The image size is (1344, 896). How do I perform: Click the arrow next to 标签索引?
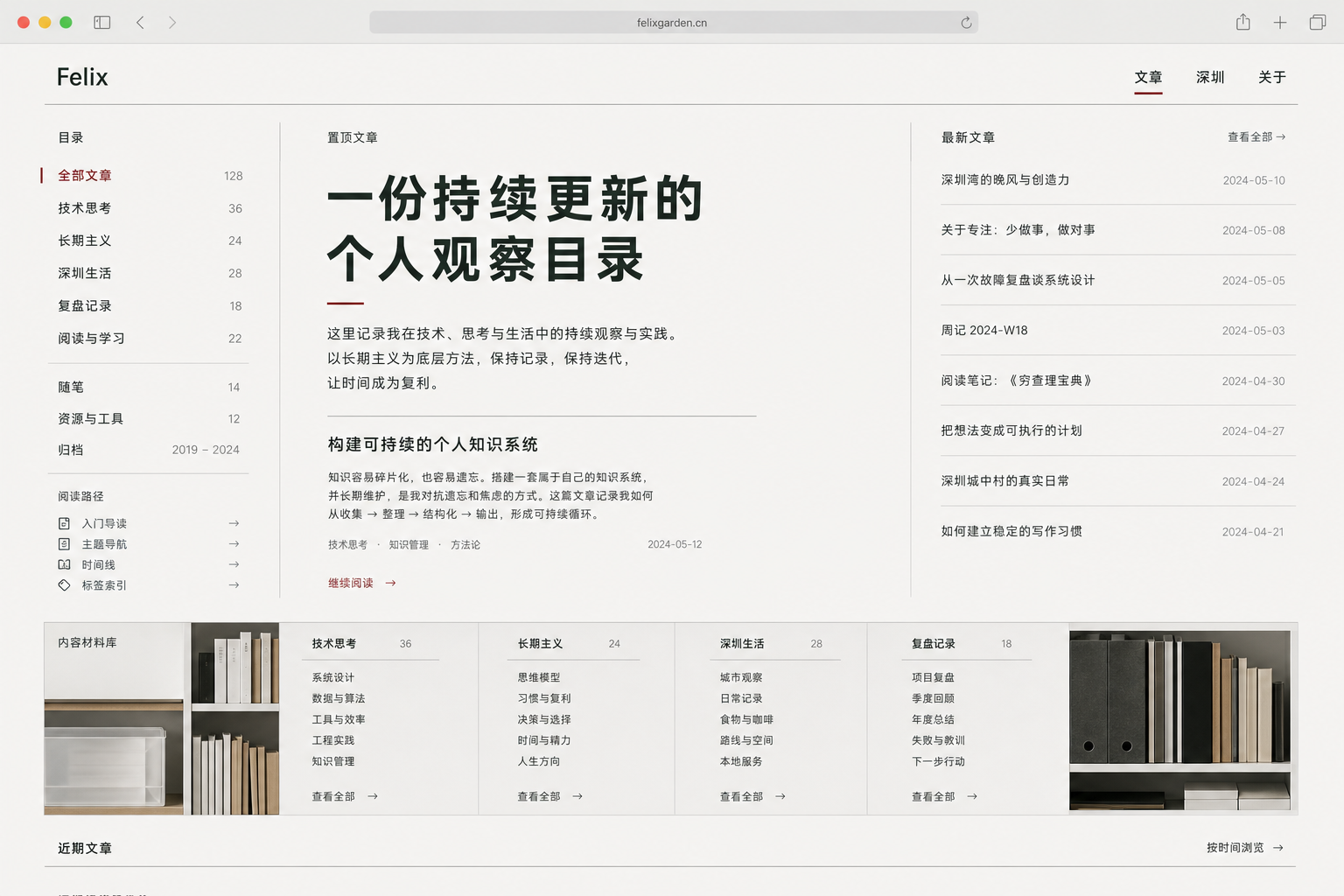point(234,585)
